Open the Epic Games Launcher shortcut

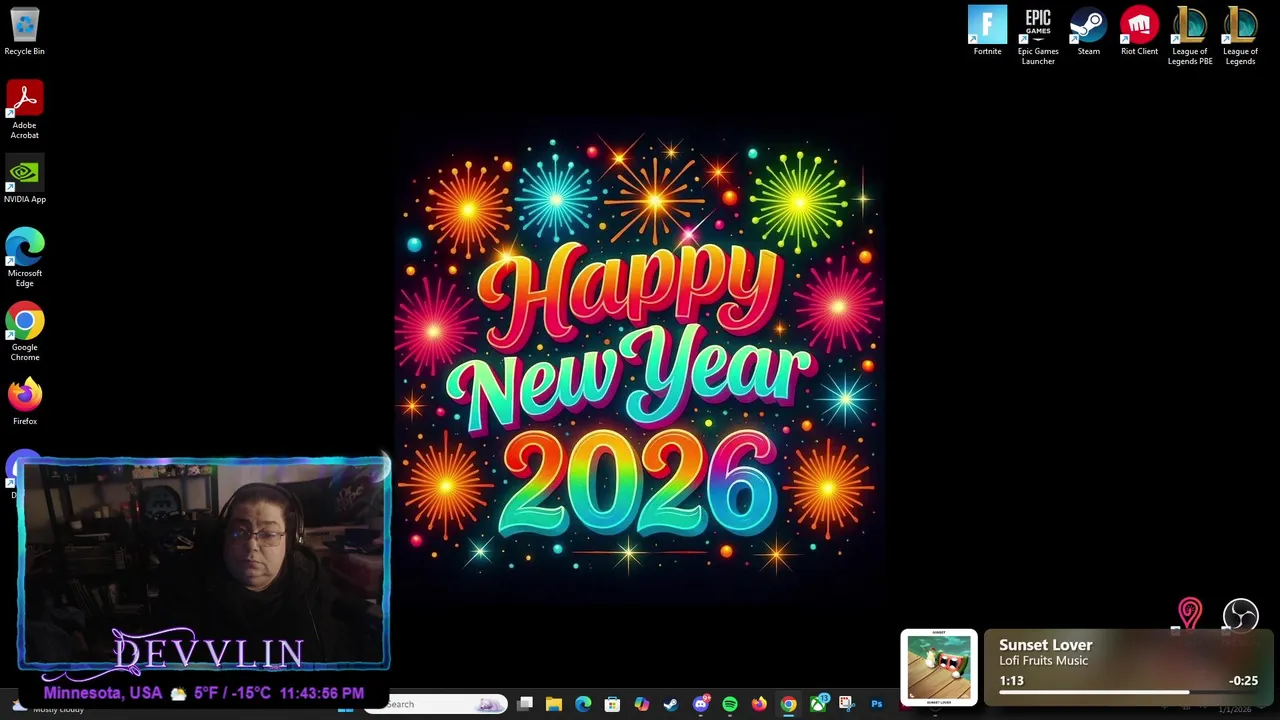(1038, 36)
